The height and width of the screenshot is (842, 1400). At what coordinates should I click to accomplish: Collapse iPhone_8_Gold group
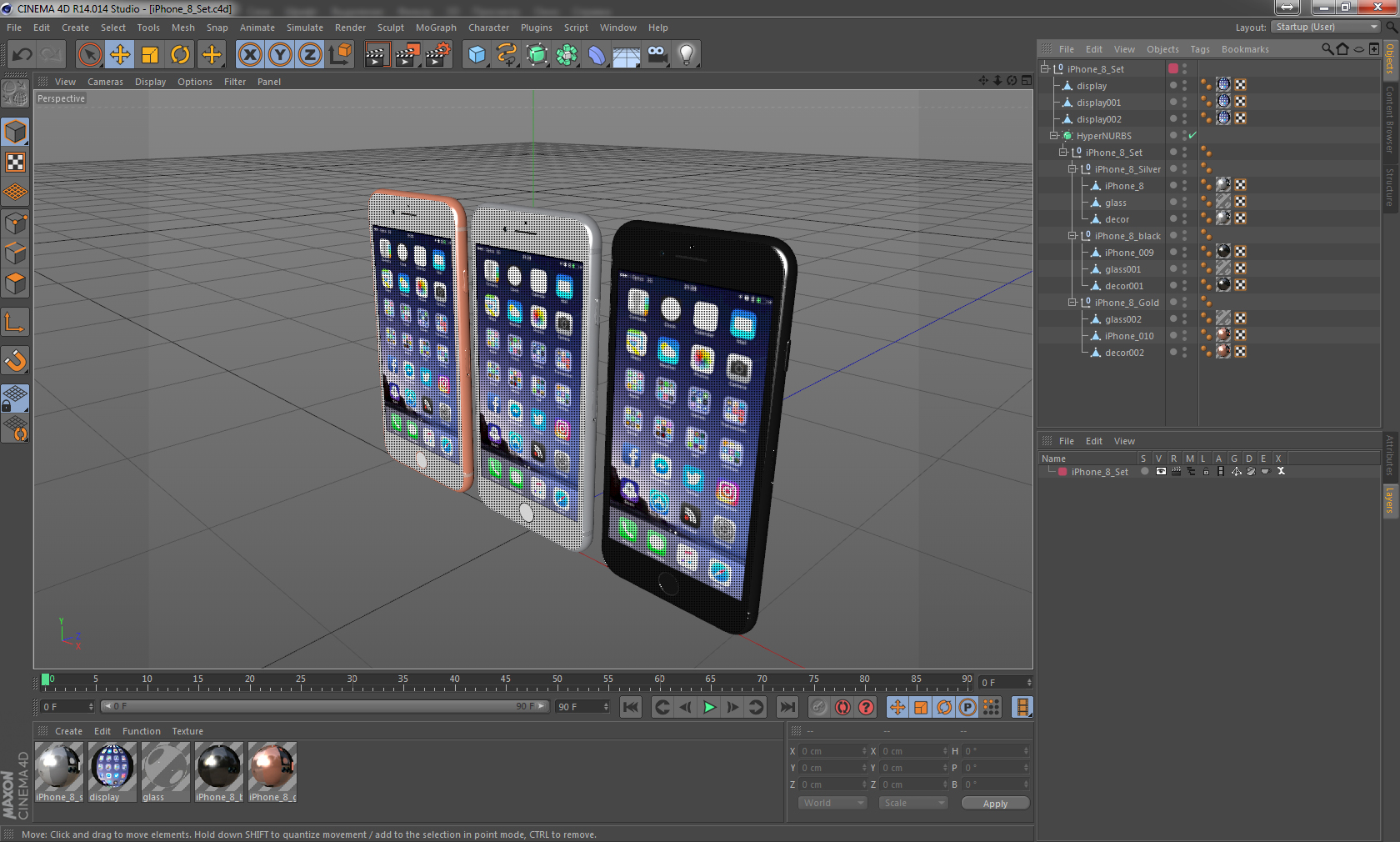[1072, 302]
